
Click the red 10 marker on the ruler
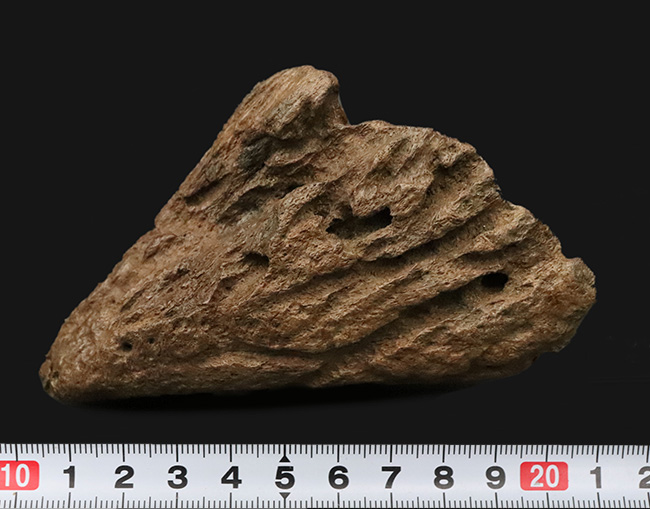[19, 475]
